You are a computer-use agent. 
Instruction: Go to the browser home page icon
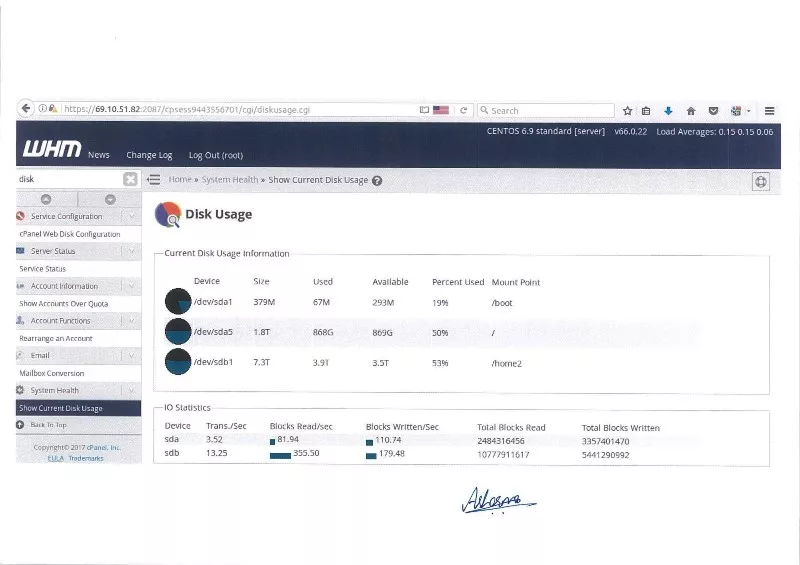click(690, 111)
